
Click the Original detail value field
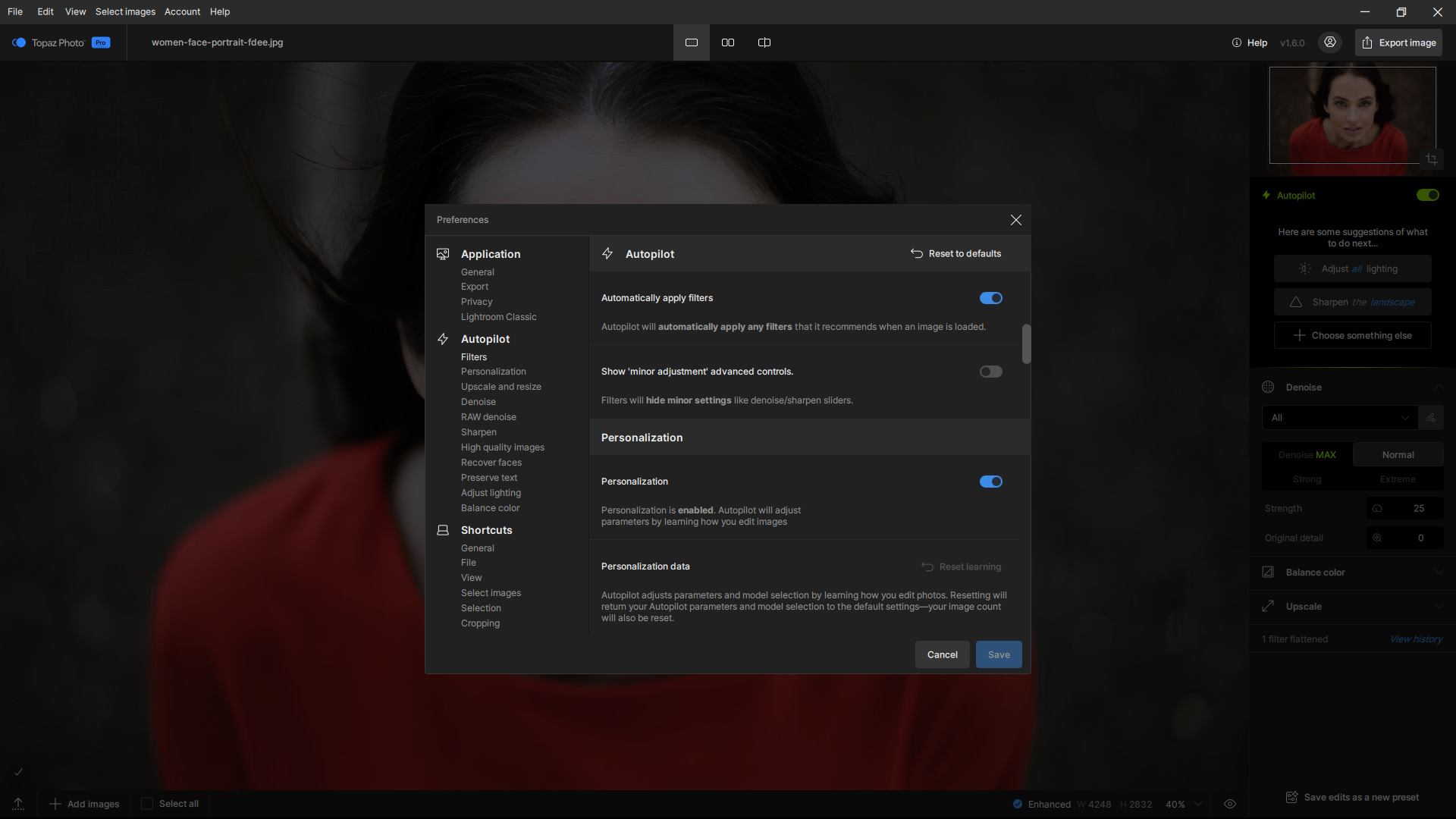(x=1404, y=538)
